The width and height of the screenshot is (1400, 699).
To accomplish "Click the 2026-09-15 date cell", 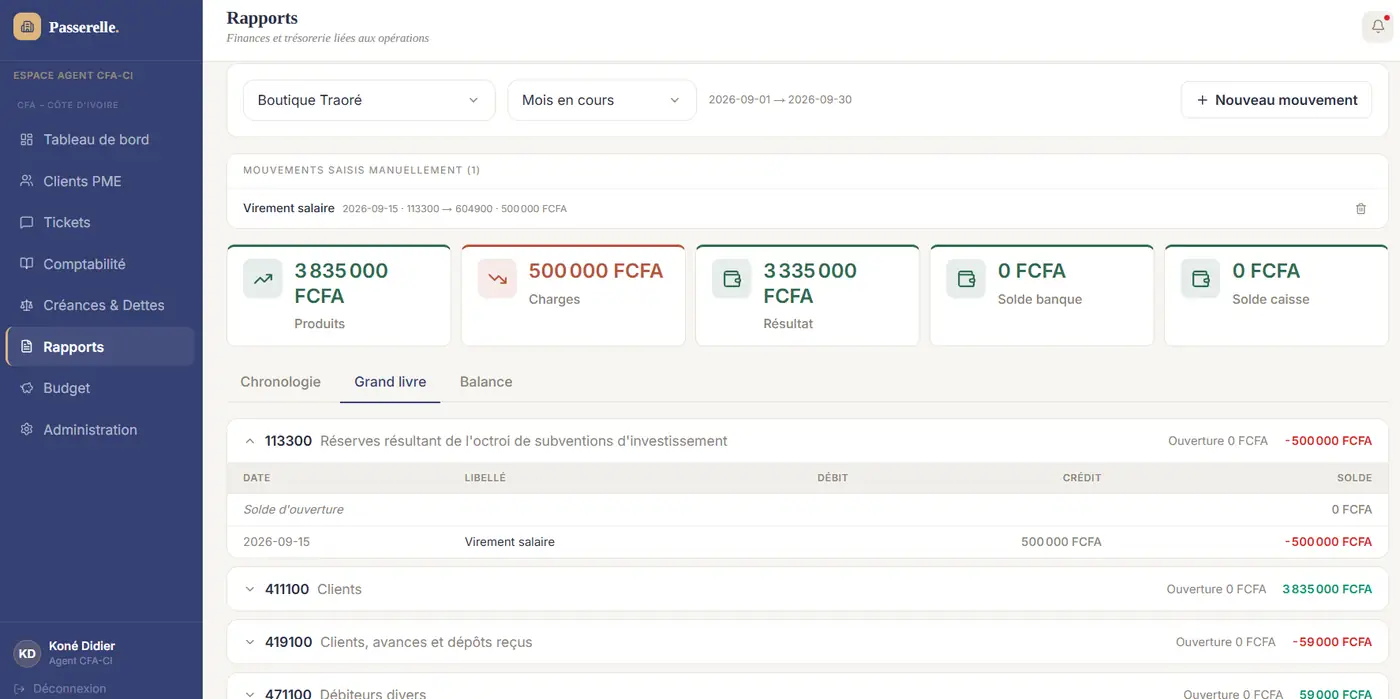I will tap(276, 542).
